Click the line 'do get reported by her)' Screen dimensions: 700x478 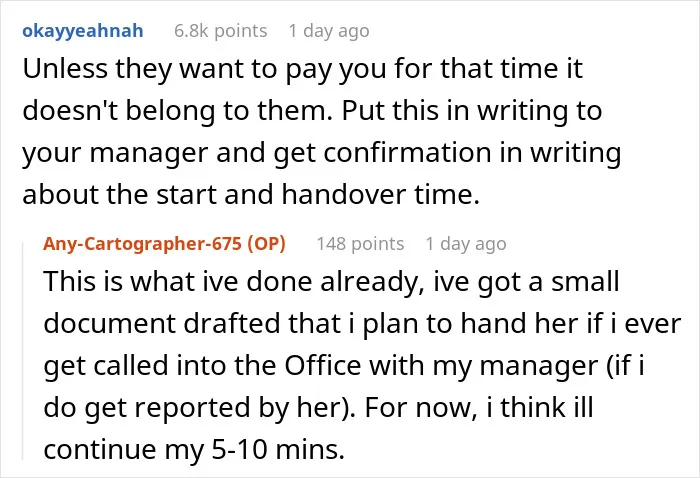[318, 408]
